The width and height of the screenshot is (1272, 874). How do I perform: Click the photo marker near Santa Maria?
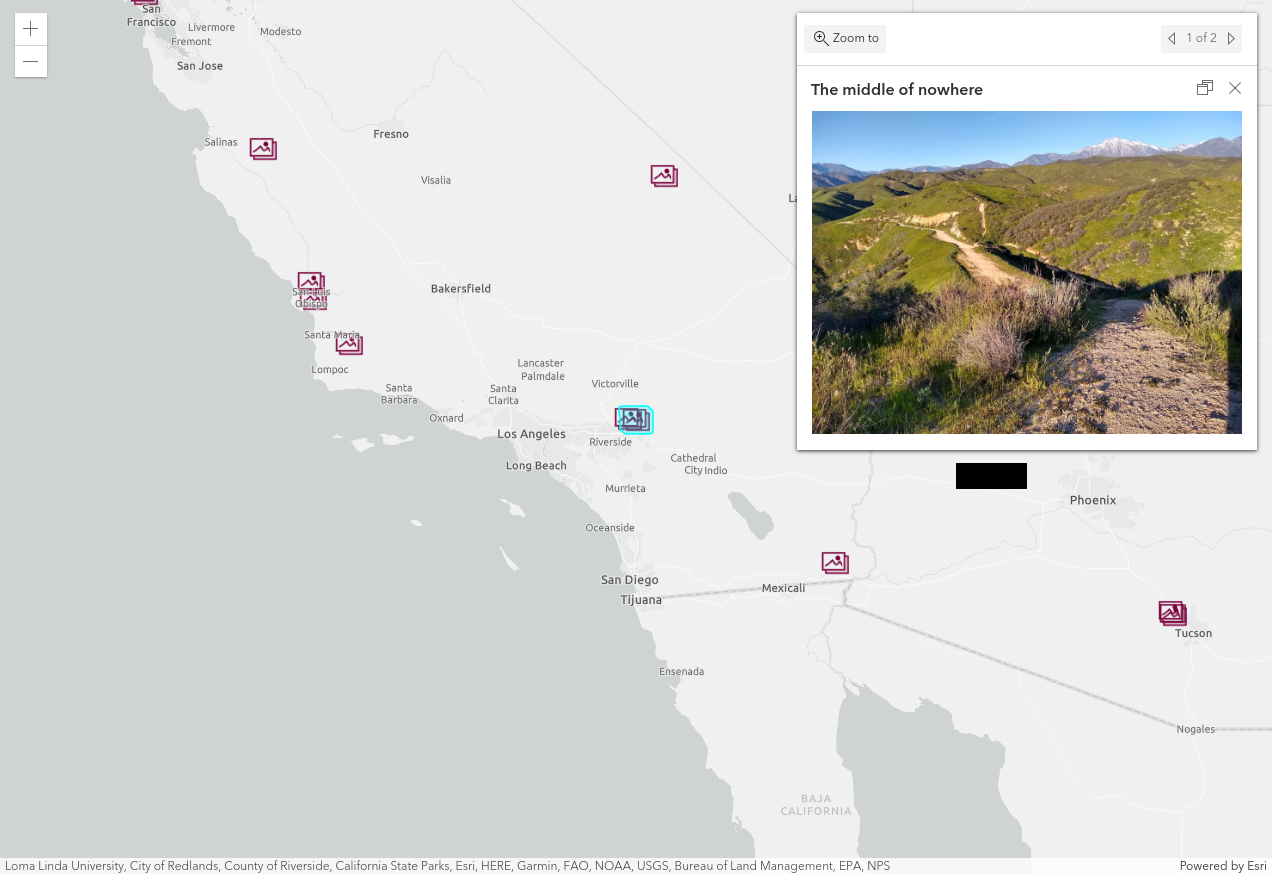pos(349,344)
